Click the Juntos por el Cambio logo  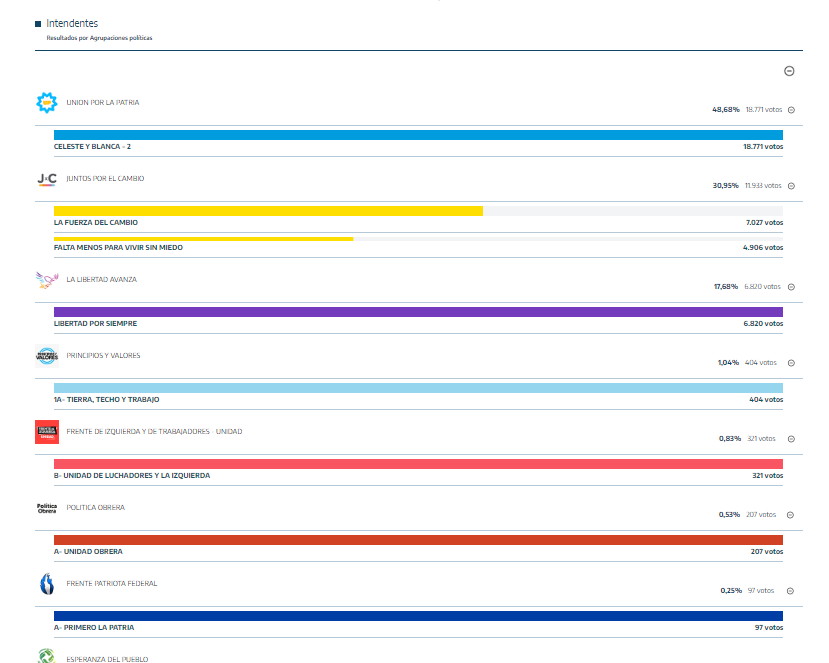(46, 179)
